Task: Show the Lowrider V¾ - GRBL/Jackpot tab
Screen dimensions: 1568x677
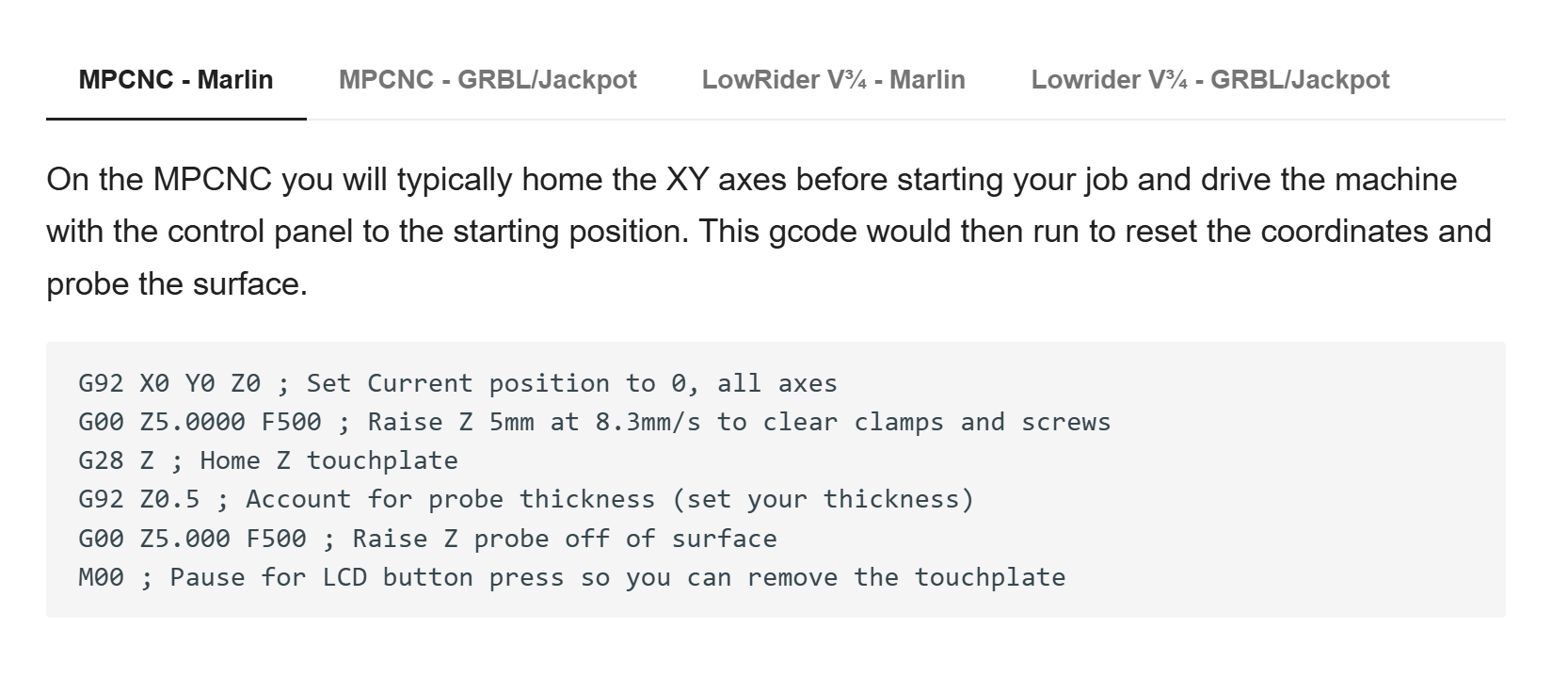Action: click(1209, 80)
